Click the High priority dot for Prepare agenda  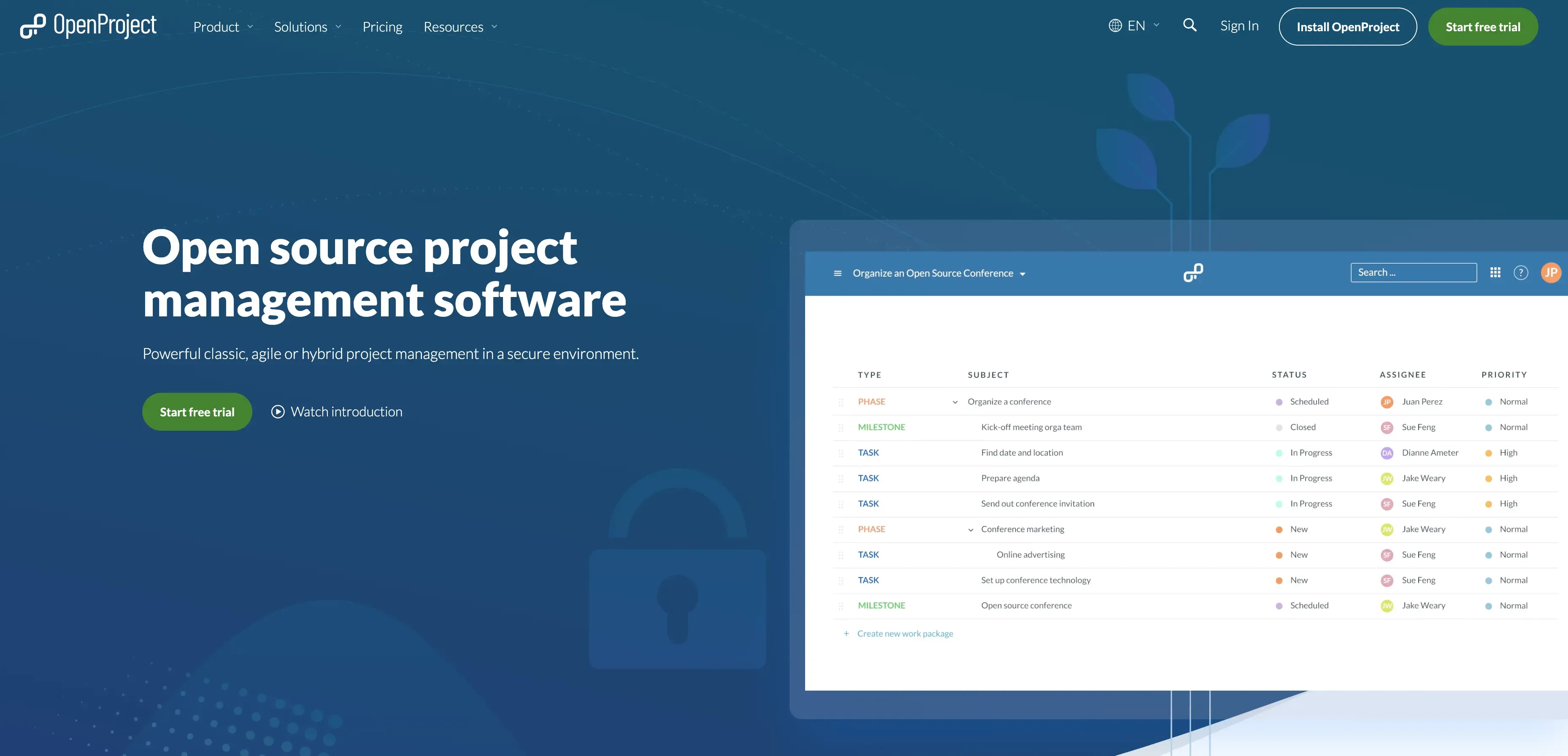click(1488, 478)
